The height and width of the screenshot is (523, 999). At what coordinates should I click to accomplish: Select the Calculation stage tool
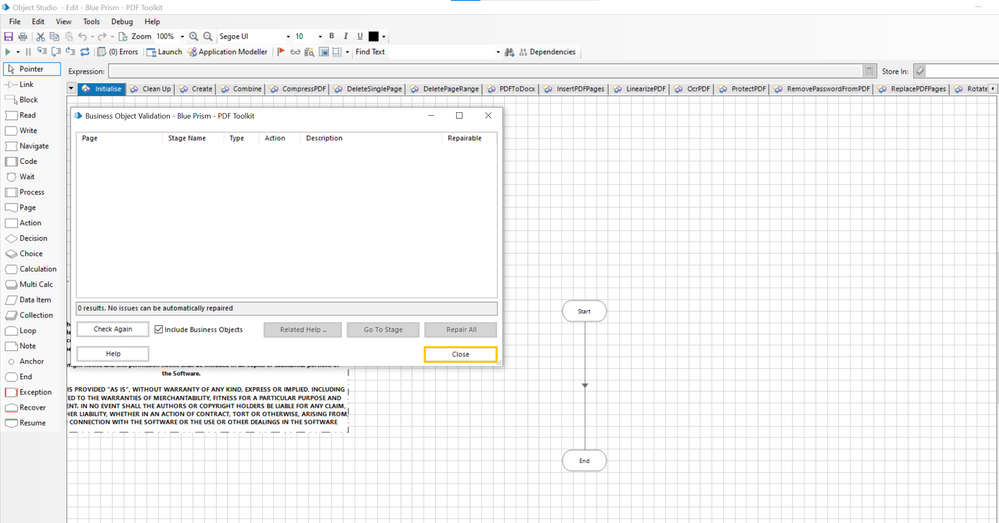38,269
